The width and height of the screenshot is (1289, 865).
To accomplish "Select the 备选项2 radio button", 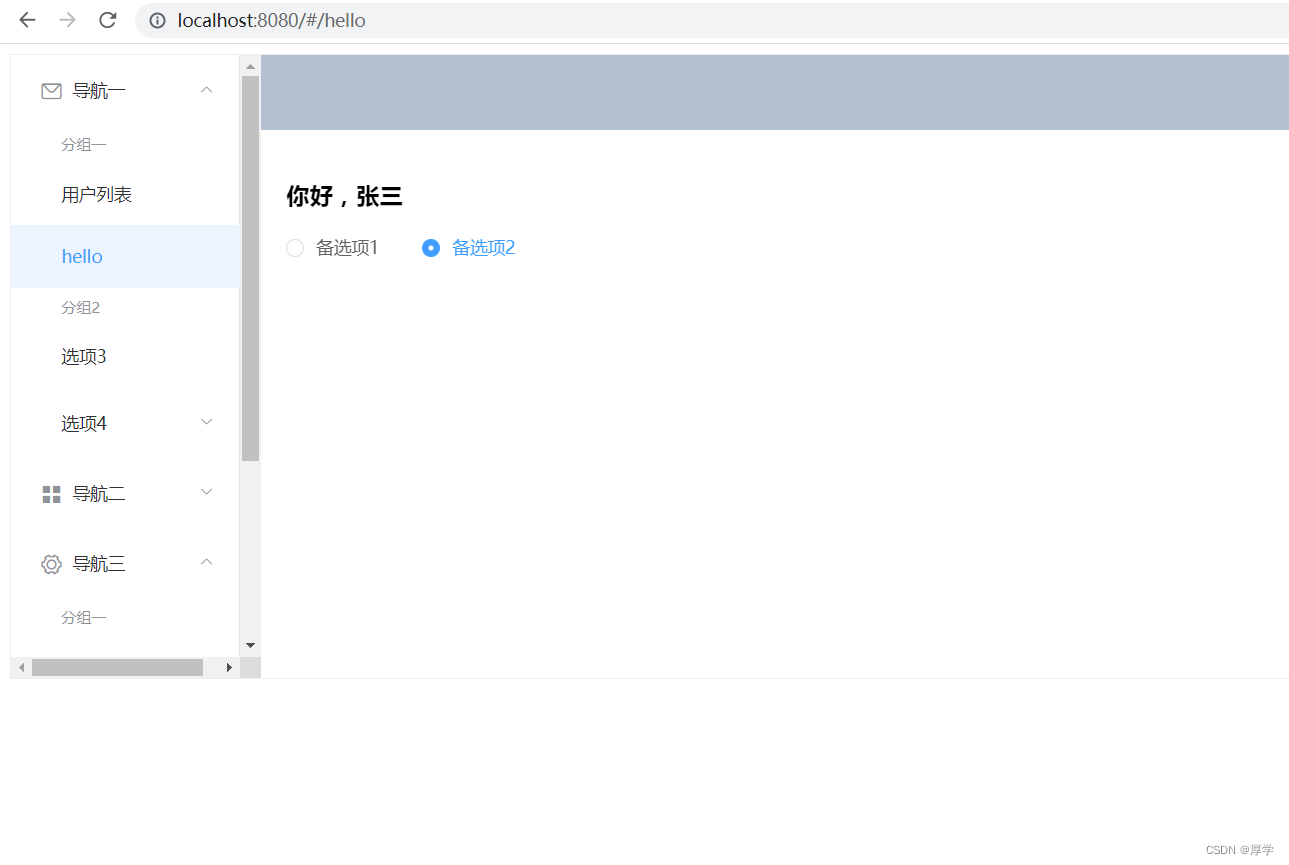I will 431,248.
